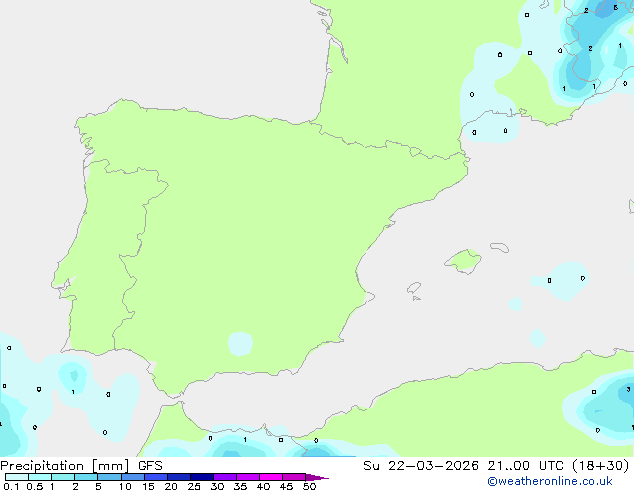Click the lightest 0.1–0.5 mm legend swatch
The image size is (634, 490).
pyautogui.click(x=17, y=477)
